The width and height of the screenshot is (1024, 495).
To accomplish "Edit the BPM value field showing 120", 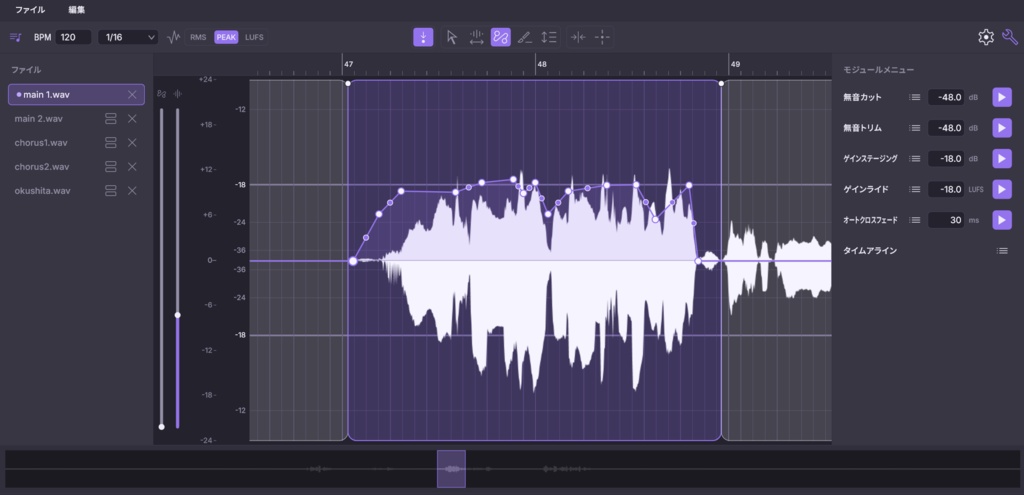I will (73, 37).
